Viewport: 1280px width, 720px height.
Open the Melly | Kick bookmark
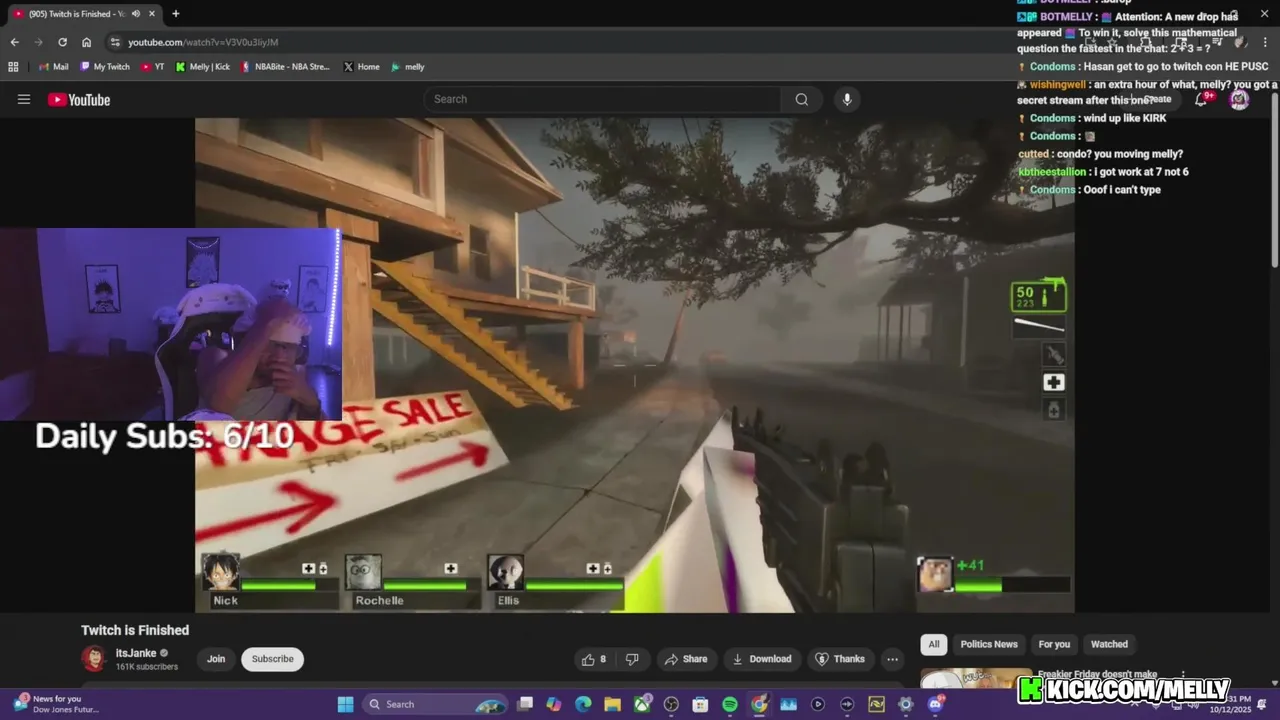(x=202, y=67)
